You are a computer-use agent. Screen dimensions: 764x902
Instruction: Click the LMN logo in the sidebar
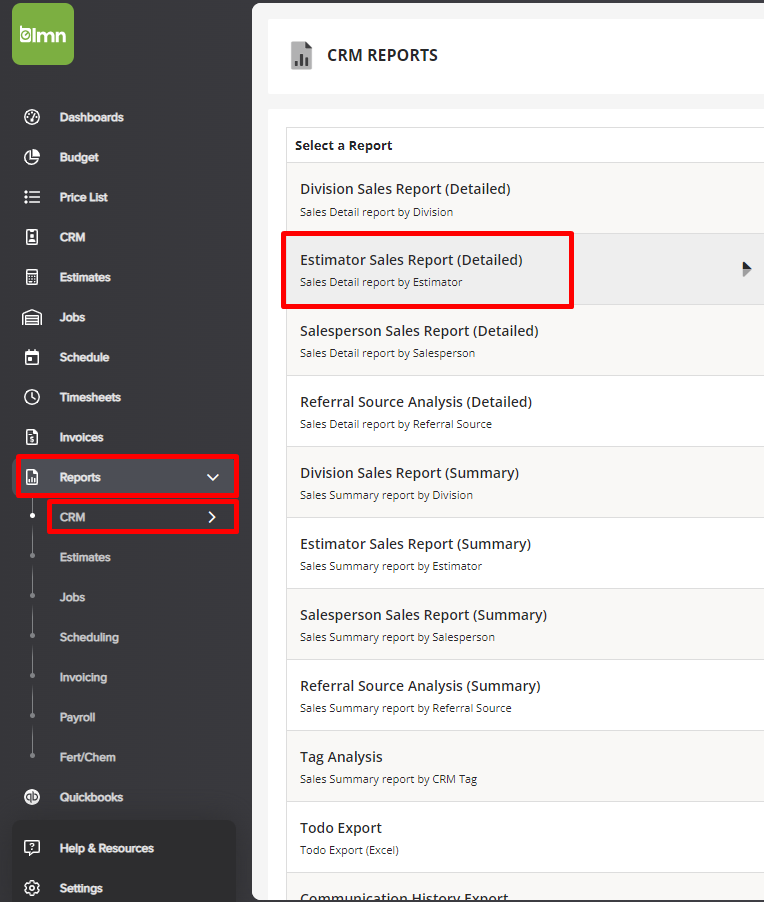pyautogui.click(x=43, y=34)
